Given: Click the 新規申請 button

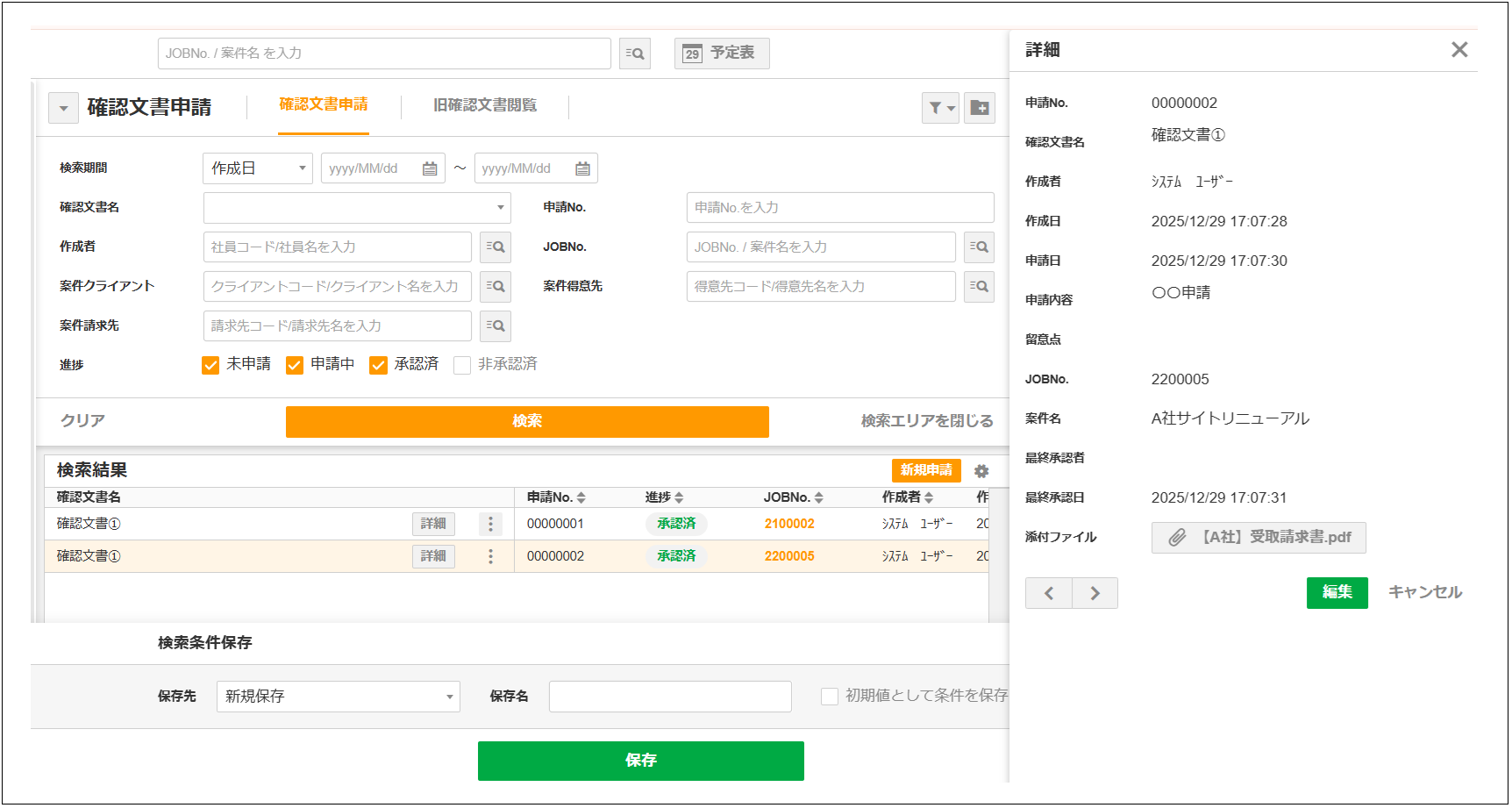Looking at the screenshot, I should click(926, 470).
